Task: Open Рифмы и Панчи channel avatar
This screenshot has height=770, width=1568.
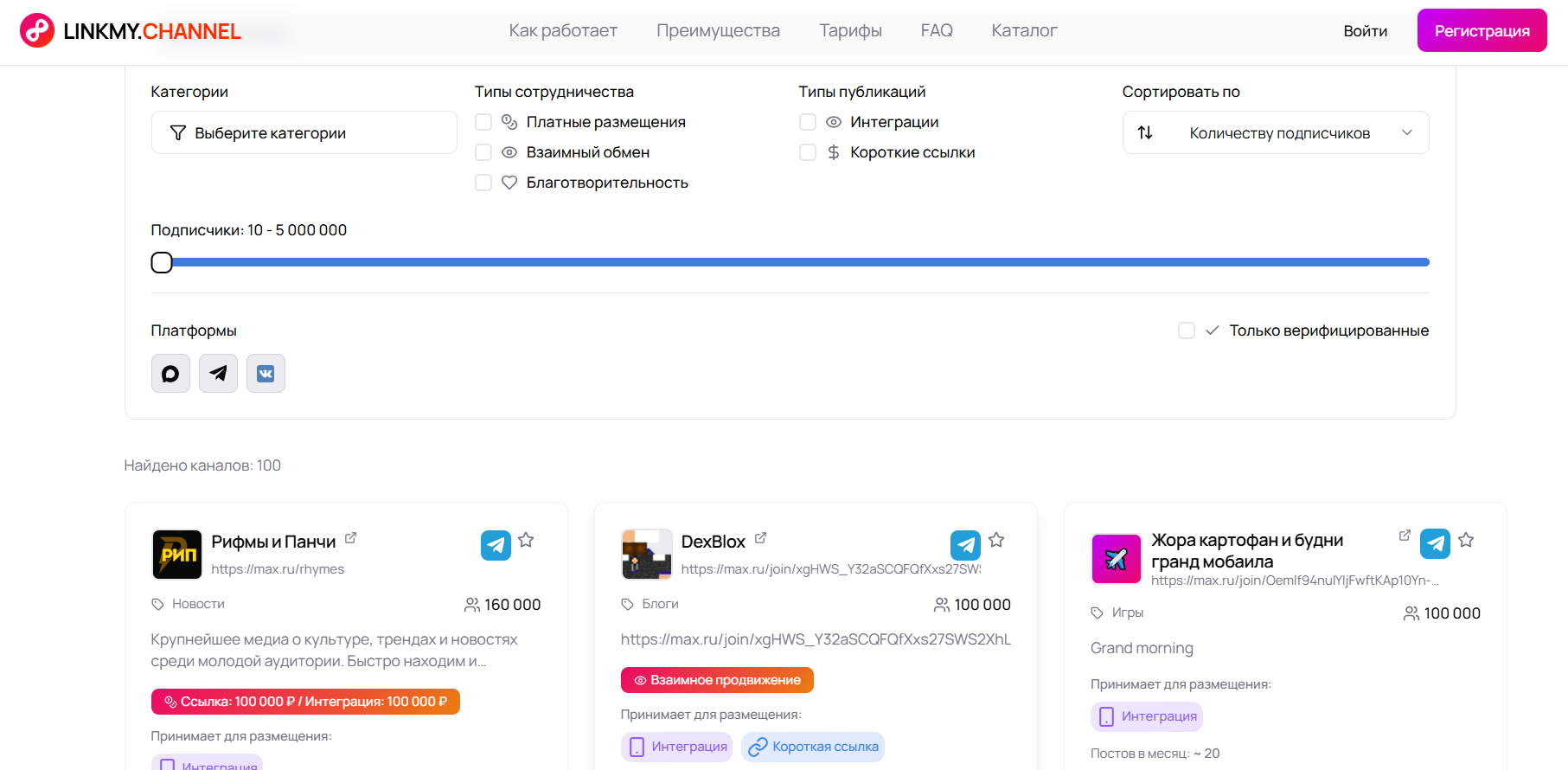Action: coord(177,555)
